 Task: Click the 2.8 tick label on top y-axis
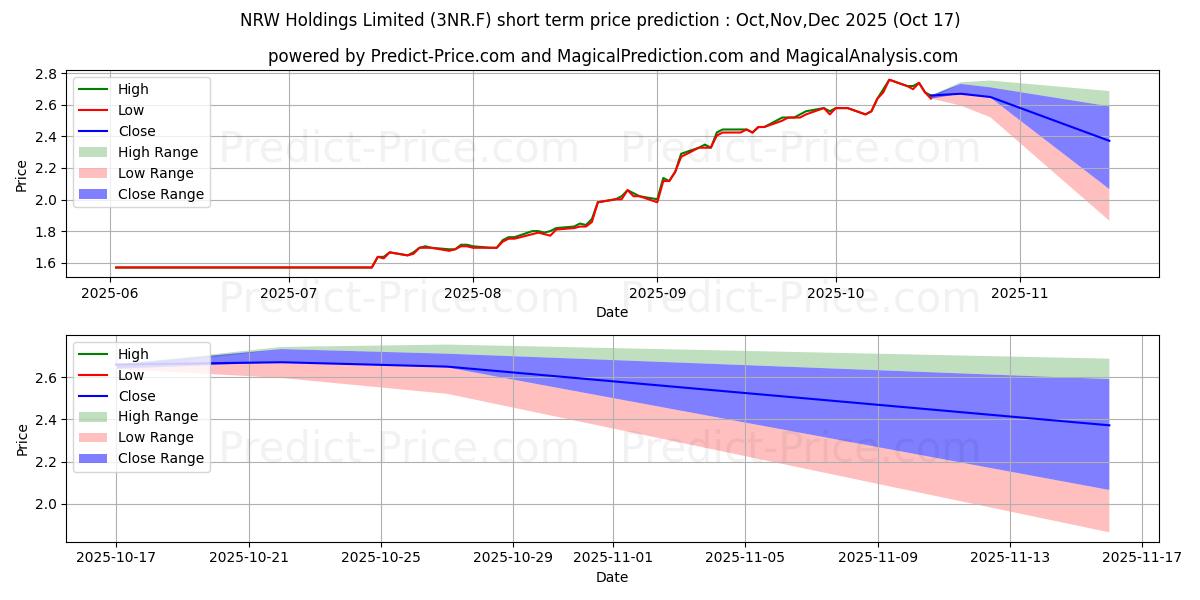click(x=44, y=74)
